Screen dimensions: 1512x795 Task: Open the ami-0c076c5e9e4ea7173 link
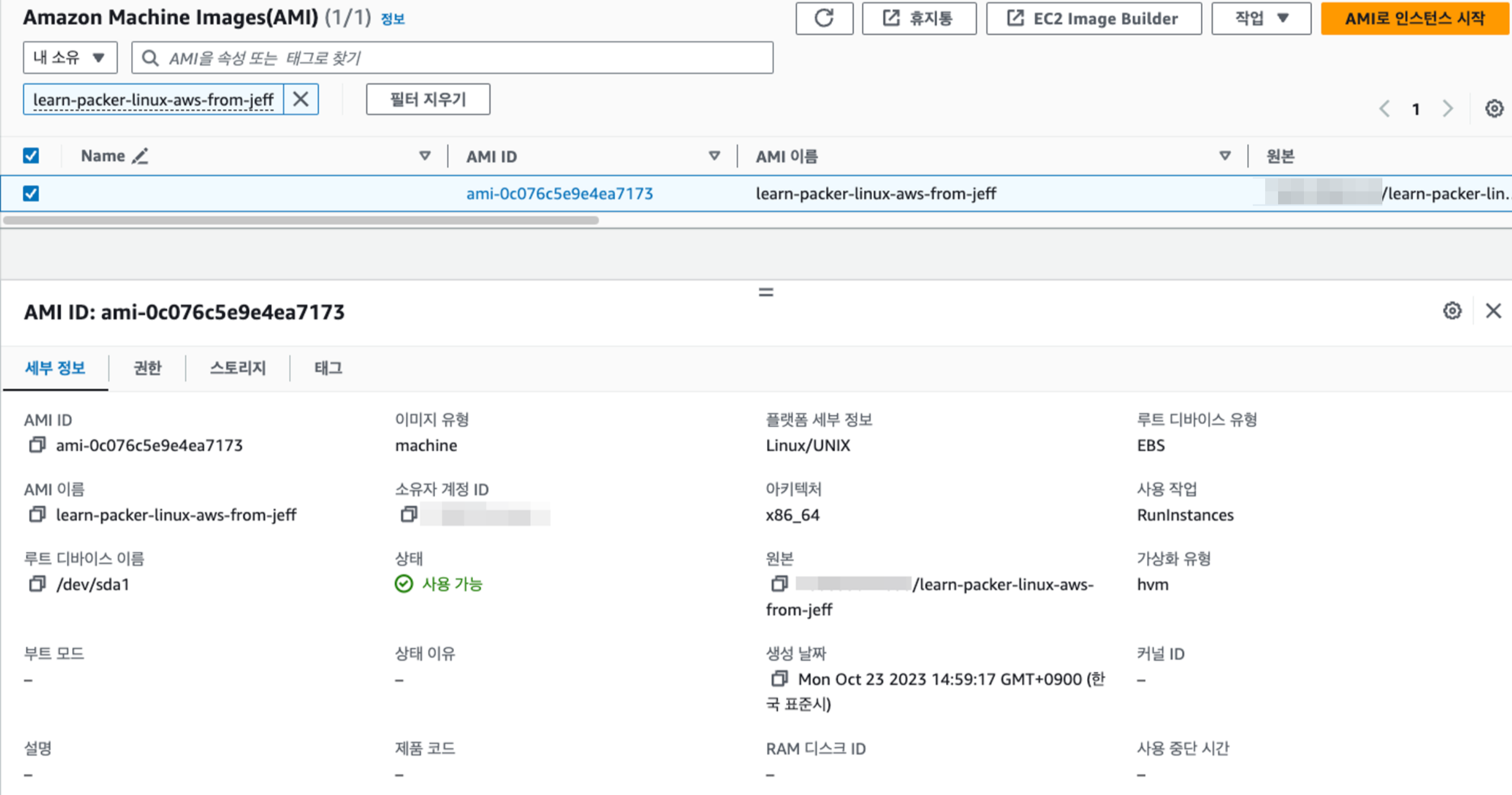tap(559, 194)
